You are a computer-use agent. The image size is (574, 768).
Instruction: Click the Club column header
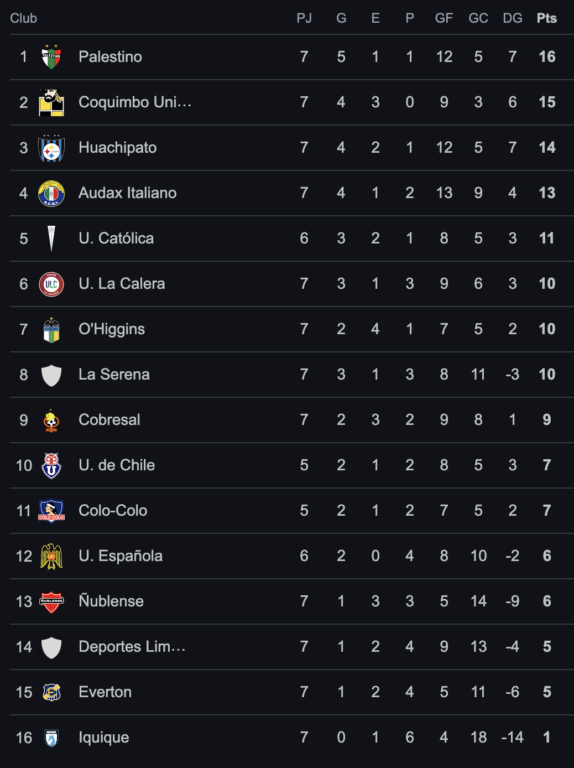pos(24,18)
